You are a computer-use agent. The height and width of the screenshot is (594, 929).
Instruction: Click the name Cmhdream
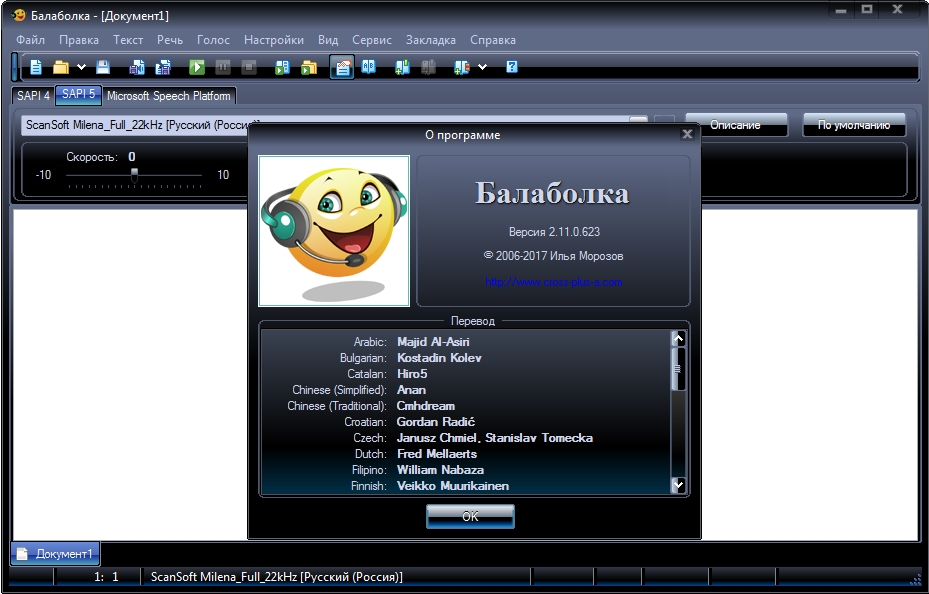coord(425,406)
